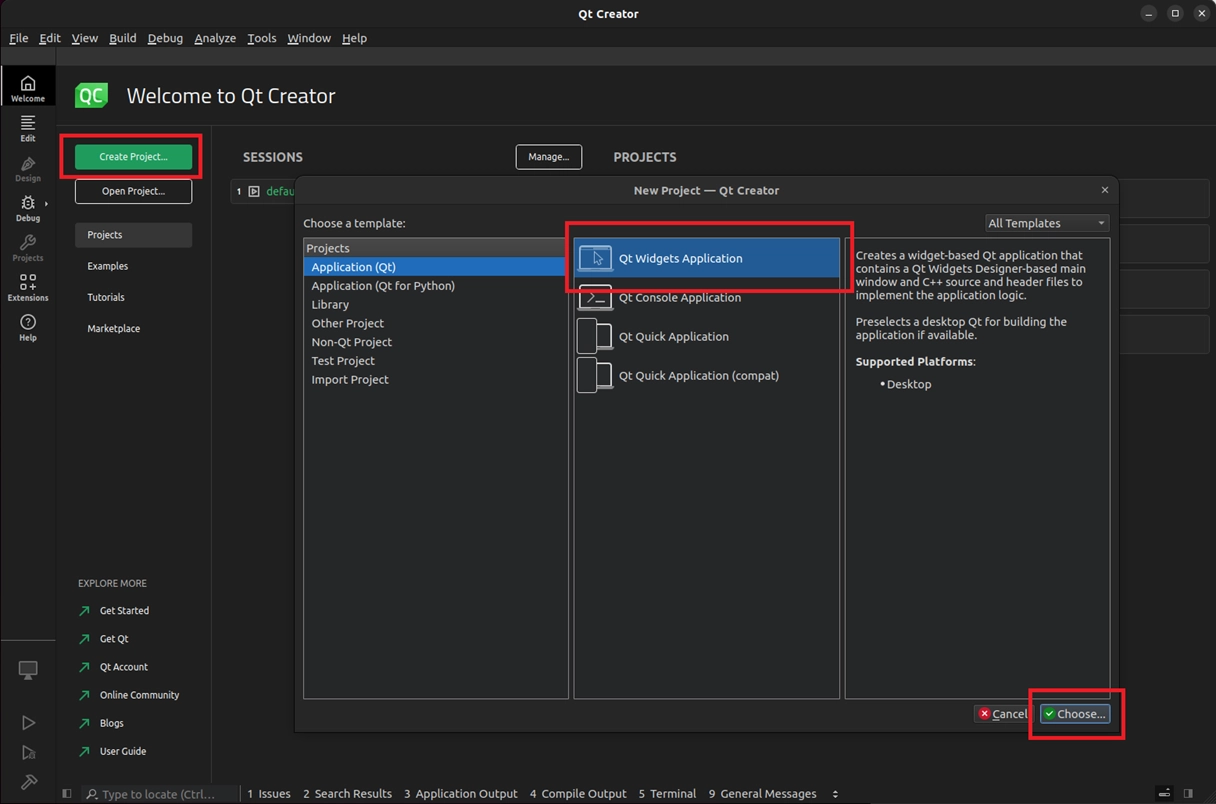Open the Analyze menu
Viewport: 1216px width, 804px height.
[x=215, y=38]
